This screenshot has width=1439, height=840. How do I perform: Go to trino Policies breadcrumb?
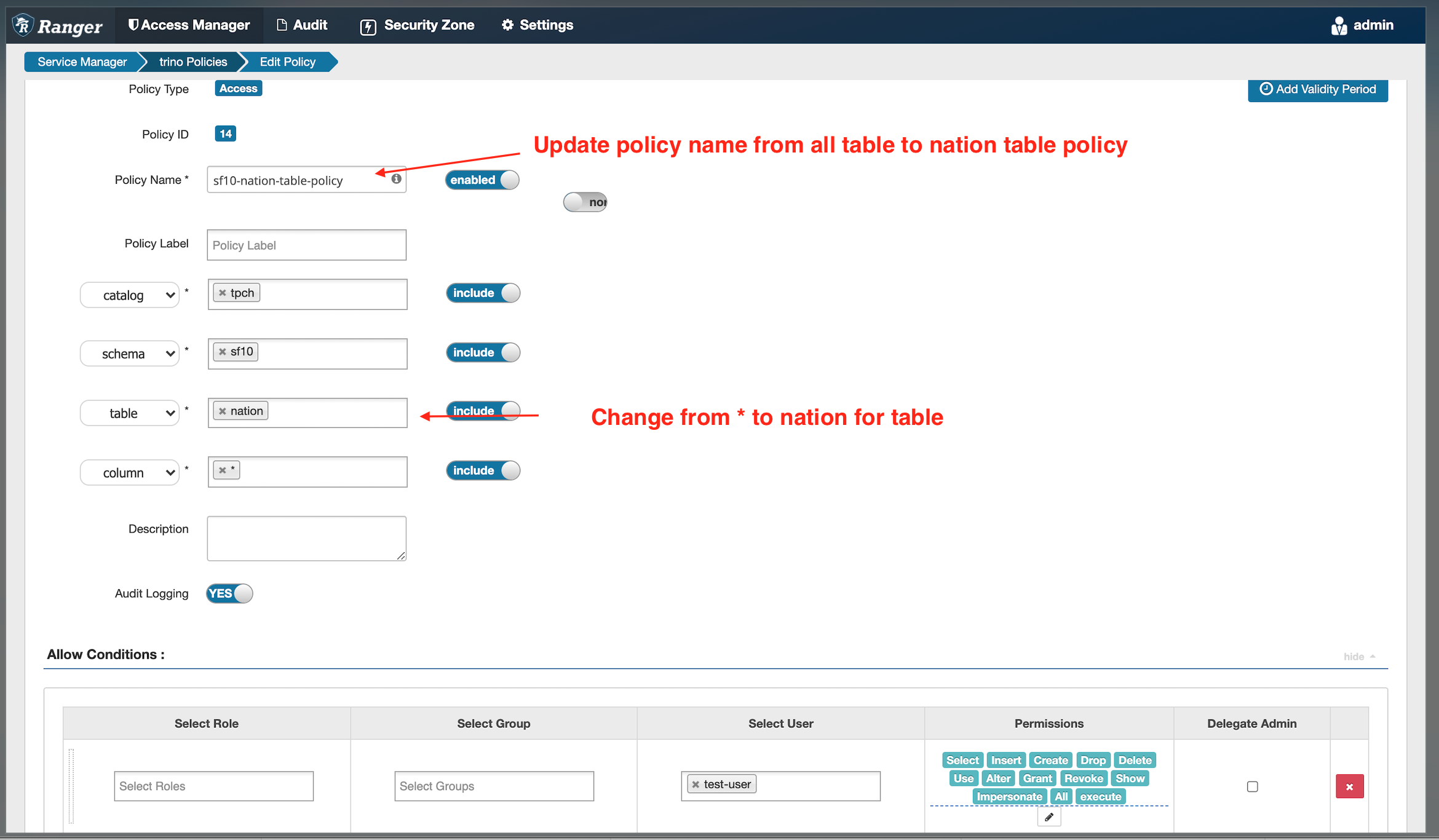(193, 62)
